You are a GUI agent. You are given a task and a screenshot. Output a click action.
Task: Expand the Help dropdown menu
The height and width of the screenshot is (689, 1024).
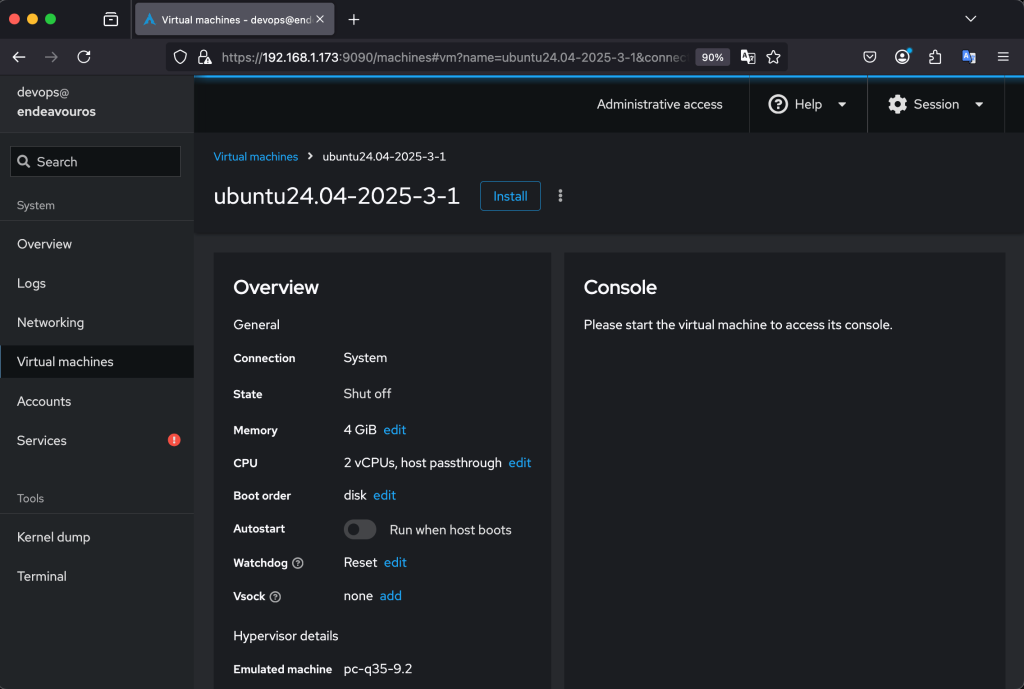808,104
